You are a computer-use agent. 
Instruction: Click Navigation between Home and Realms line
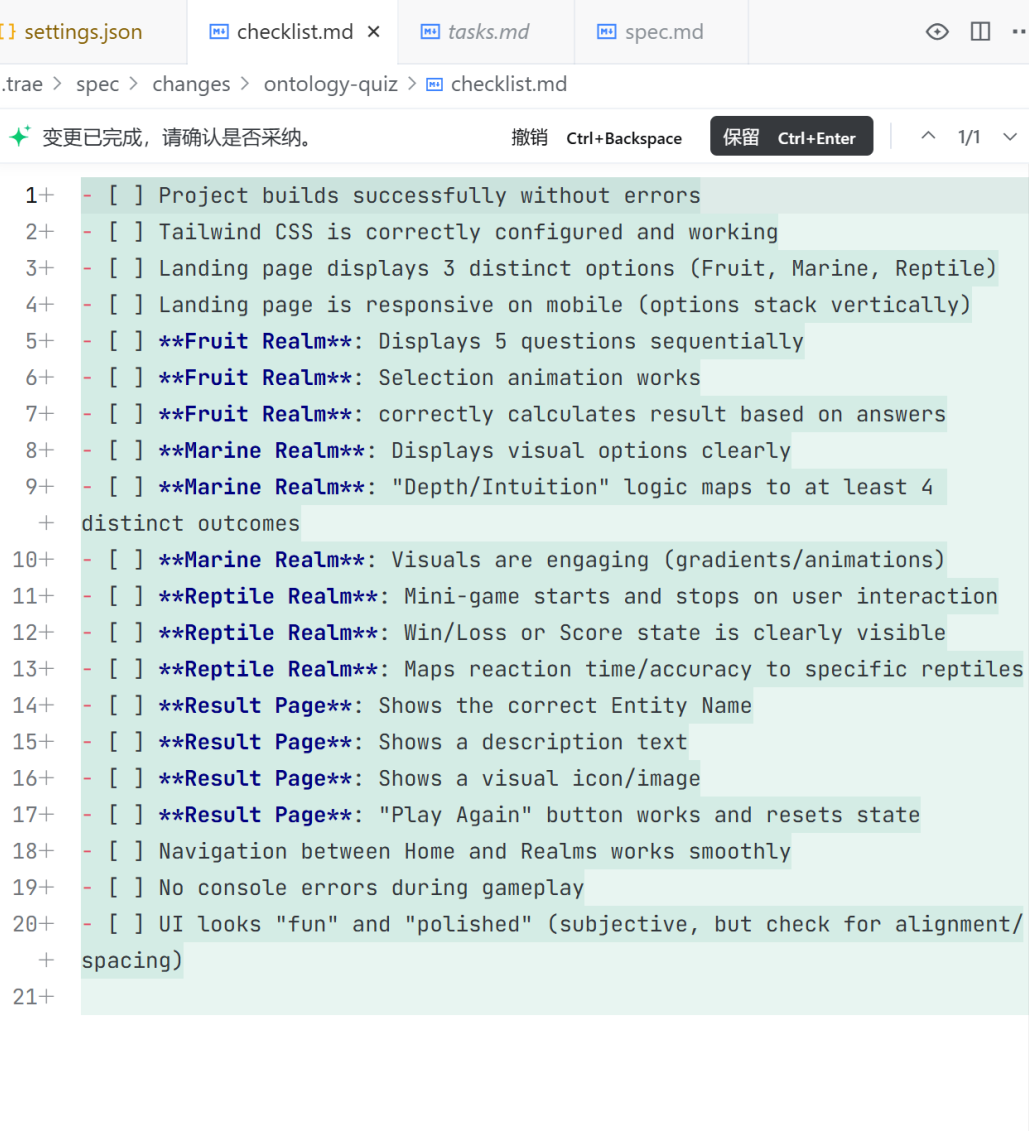tap(474, 851)
